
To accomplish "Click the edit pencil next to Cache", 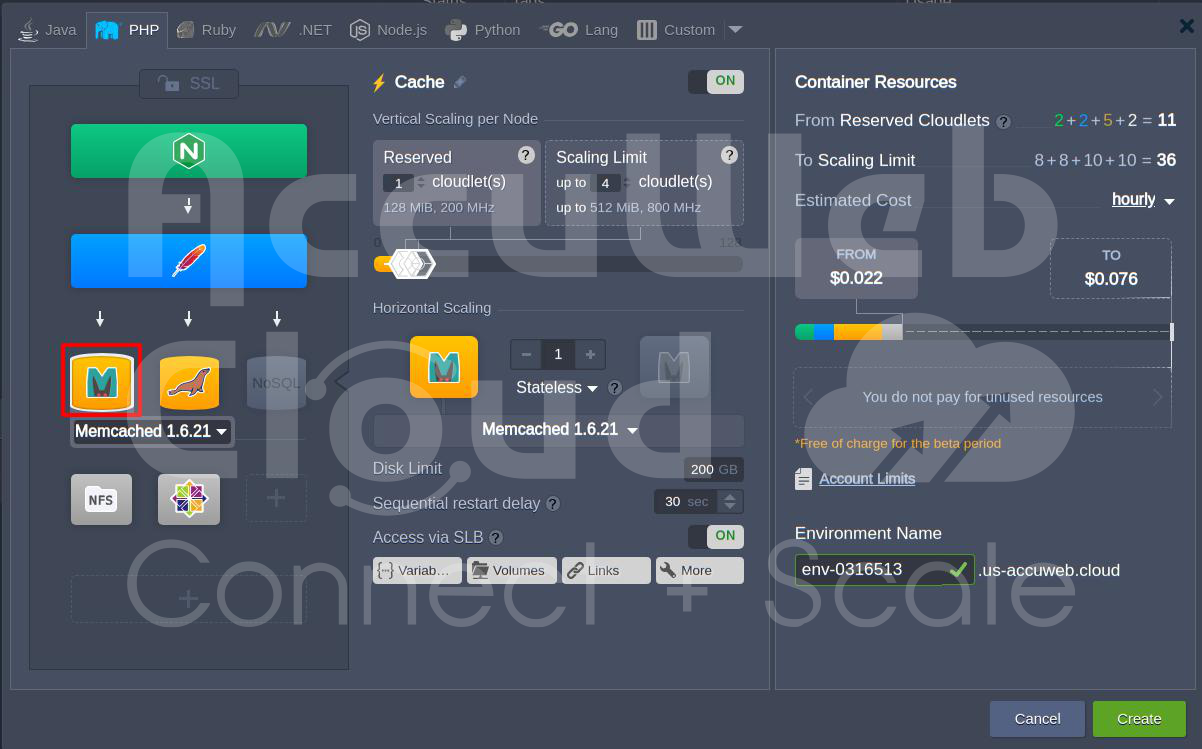I will (x=460, y=83).
